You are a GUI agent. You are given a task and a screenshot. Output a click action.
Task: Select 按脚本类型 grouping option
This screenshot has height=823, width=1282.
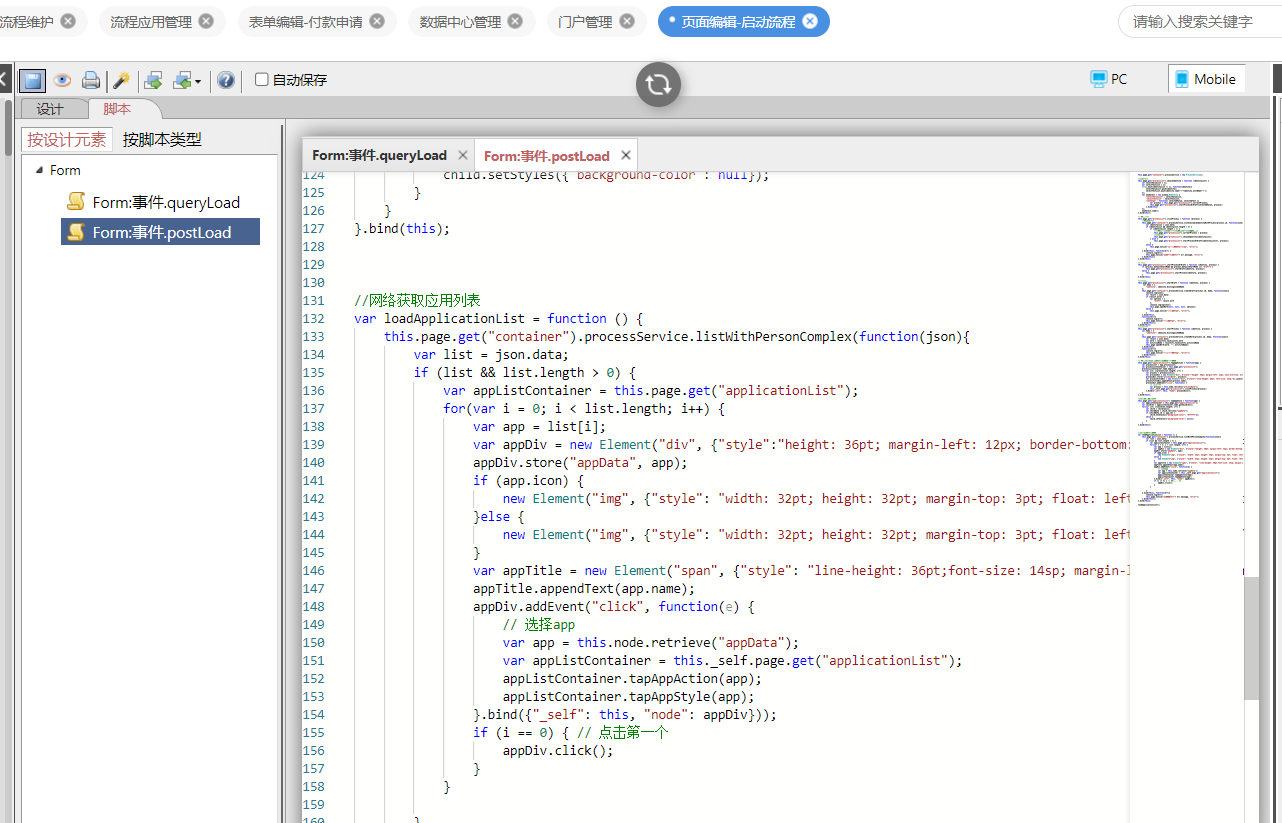[x=162, y=140]
